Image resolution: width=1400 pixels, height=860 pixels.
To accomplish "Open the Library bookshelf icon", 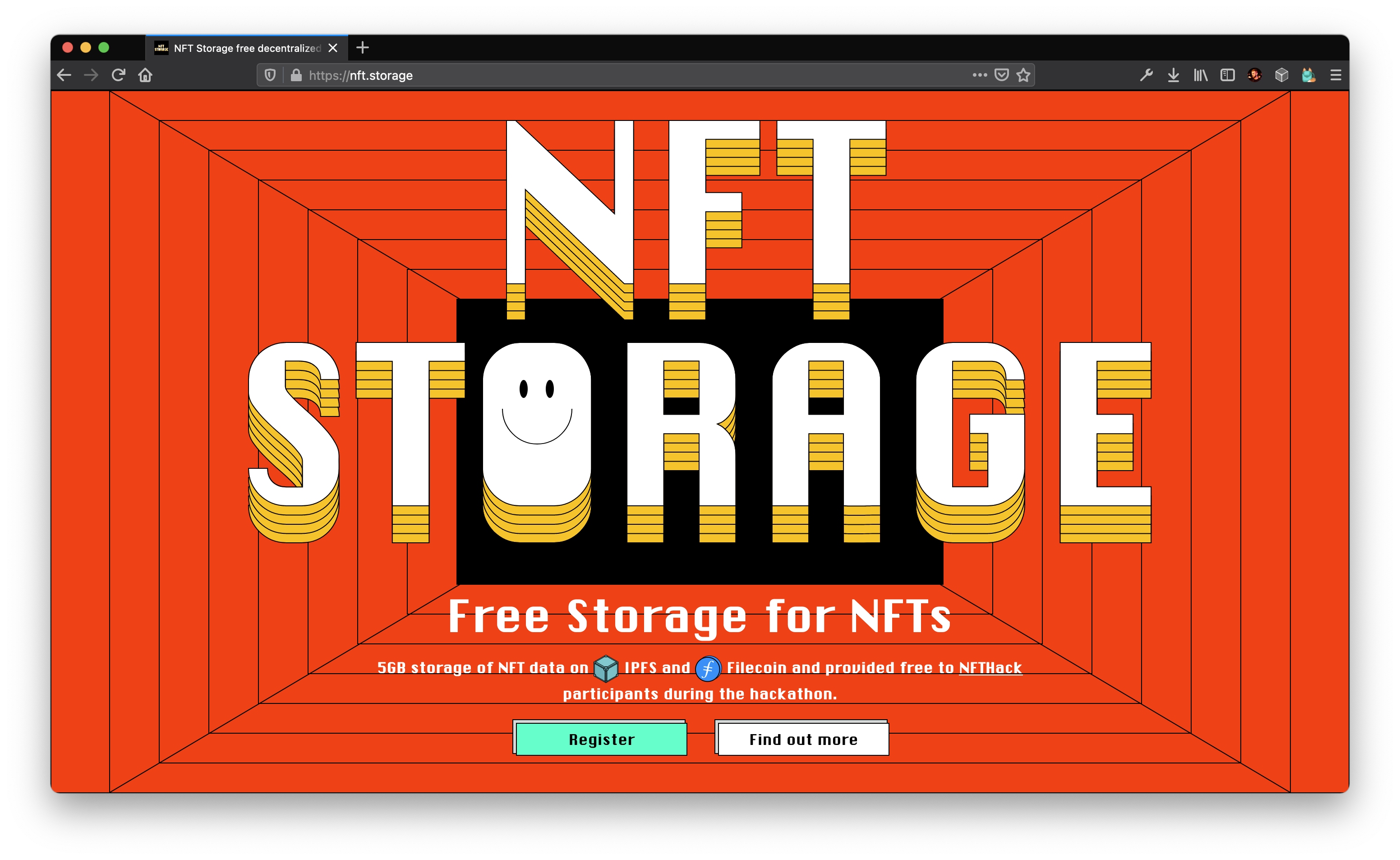I will 1200,75.
